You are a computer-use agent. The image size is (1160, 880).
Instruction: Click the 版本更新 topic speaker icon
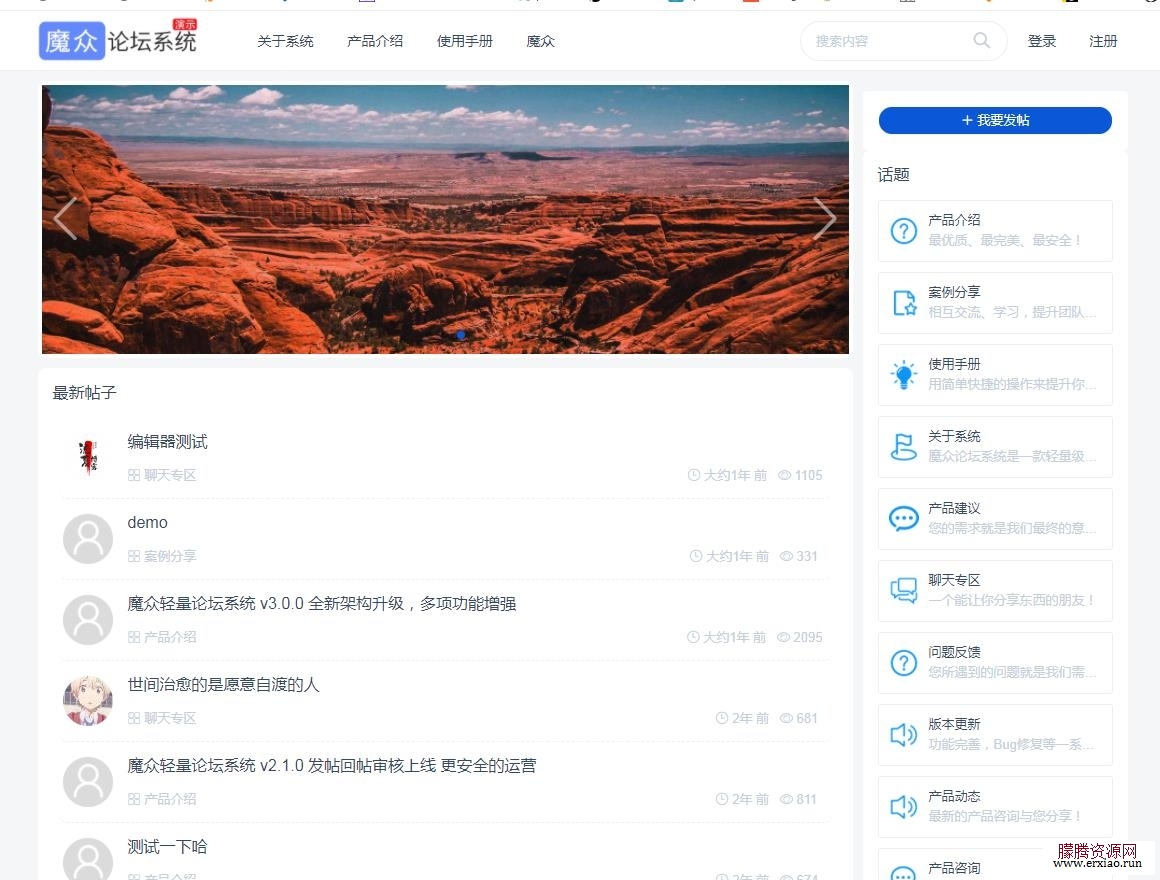coord(903,734)
